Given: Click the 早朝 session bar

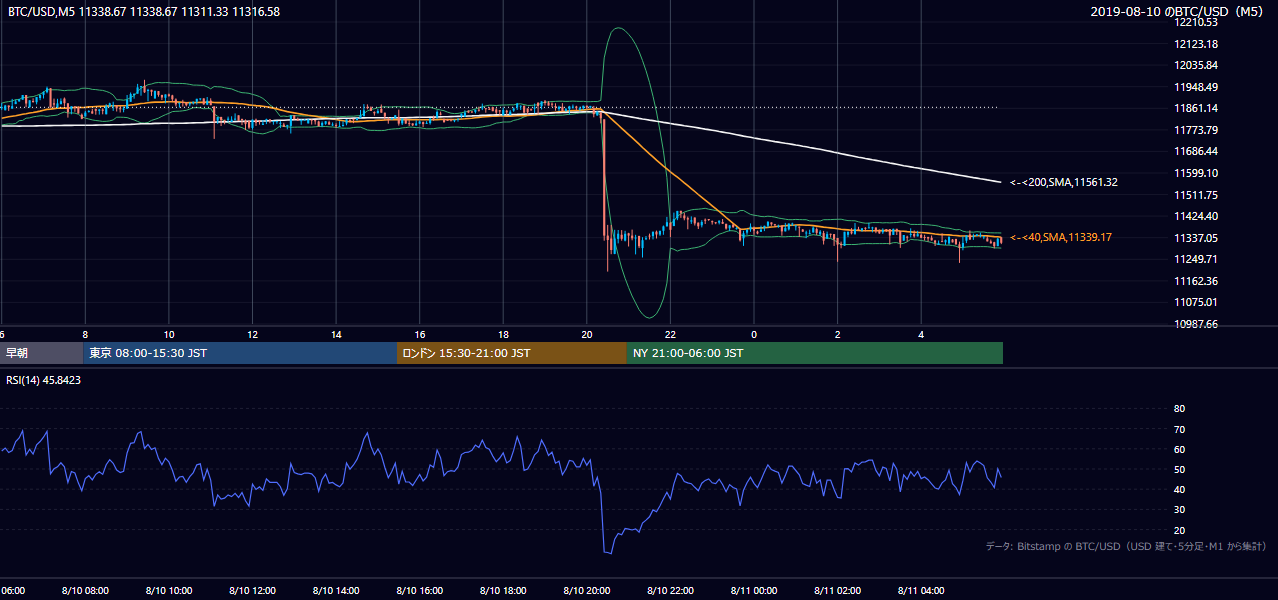Looking at the screenshot, I should click(x=41, y=353).
